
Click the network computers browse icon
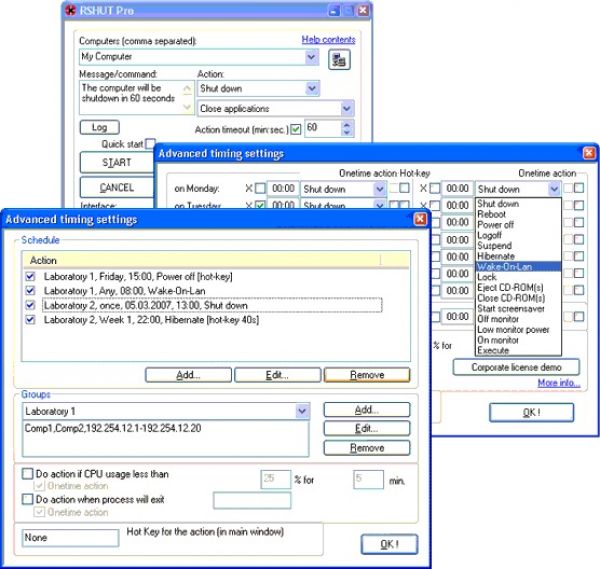tap(339, 60)
